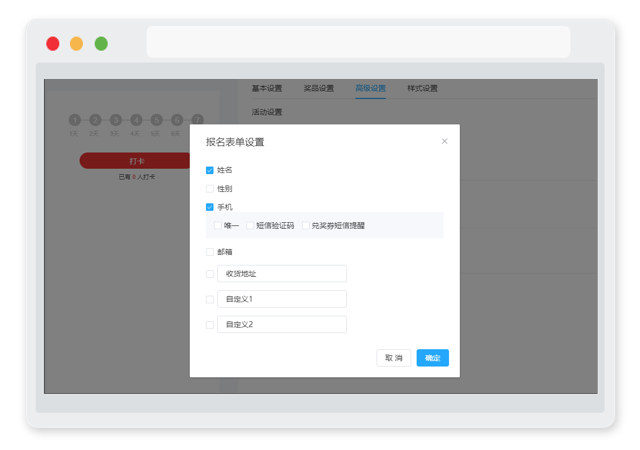Select day 5 circle in check-in progress
This screenshot has width=640, height=450.
[x=156, y=120]
